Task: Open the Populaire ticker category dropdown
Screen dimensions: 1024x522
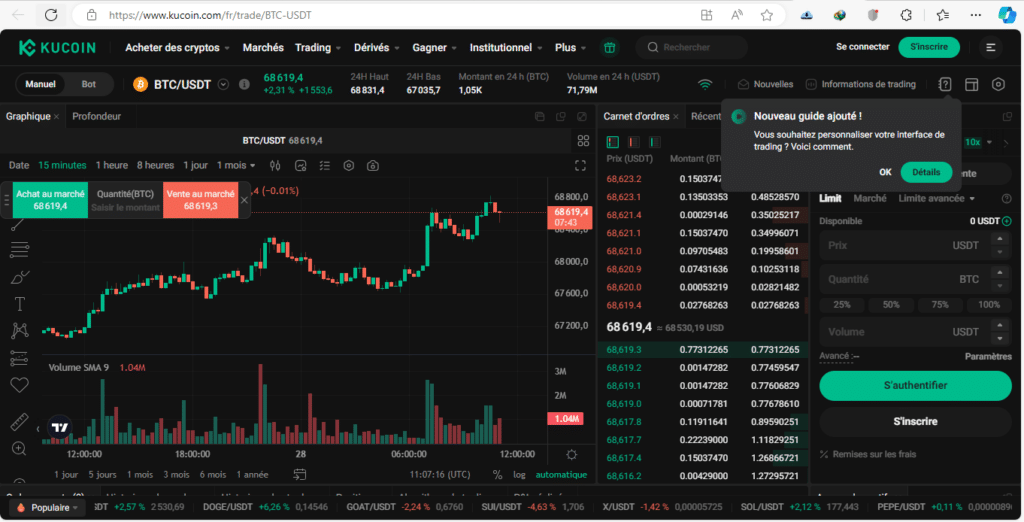Action: pos(48,508)
